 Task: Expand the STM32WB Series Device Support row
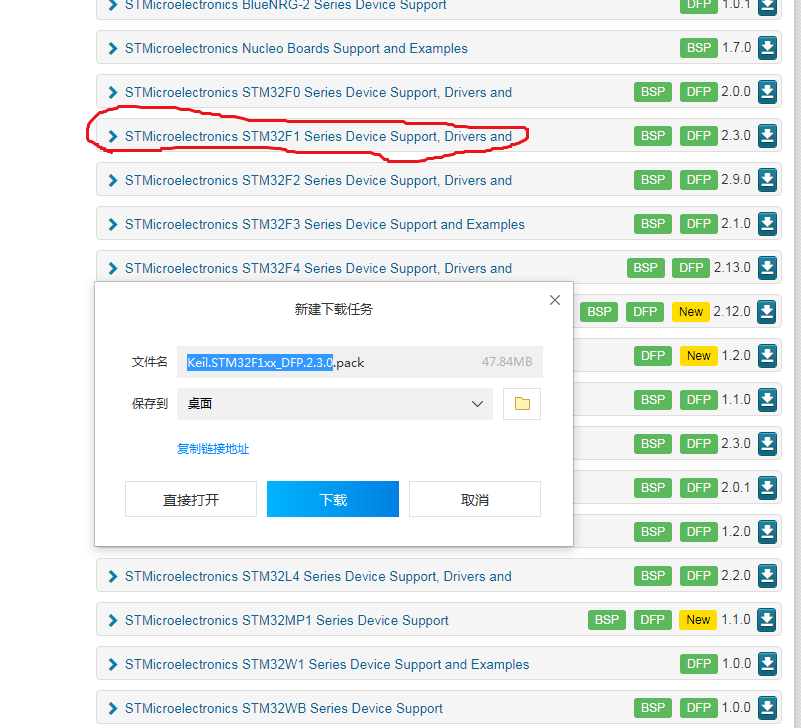(113, 708)
